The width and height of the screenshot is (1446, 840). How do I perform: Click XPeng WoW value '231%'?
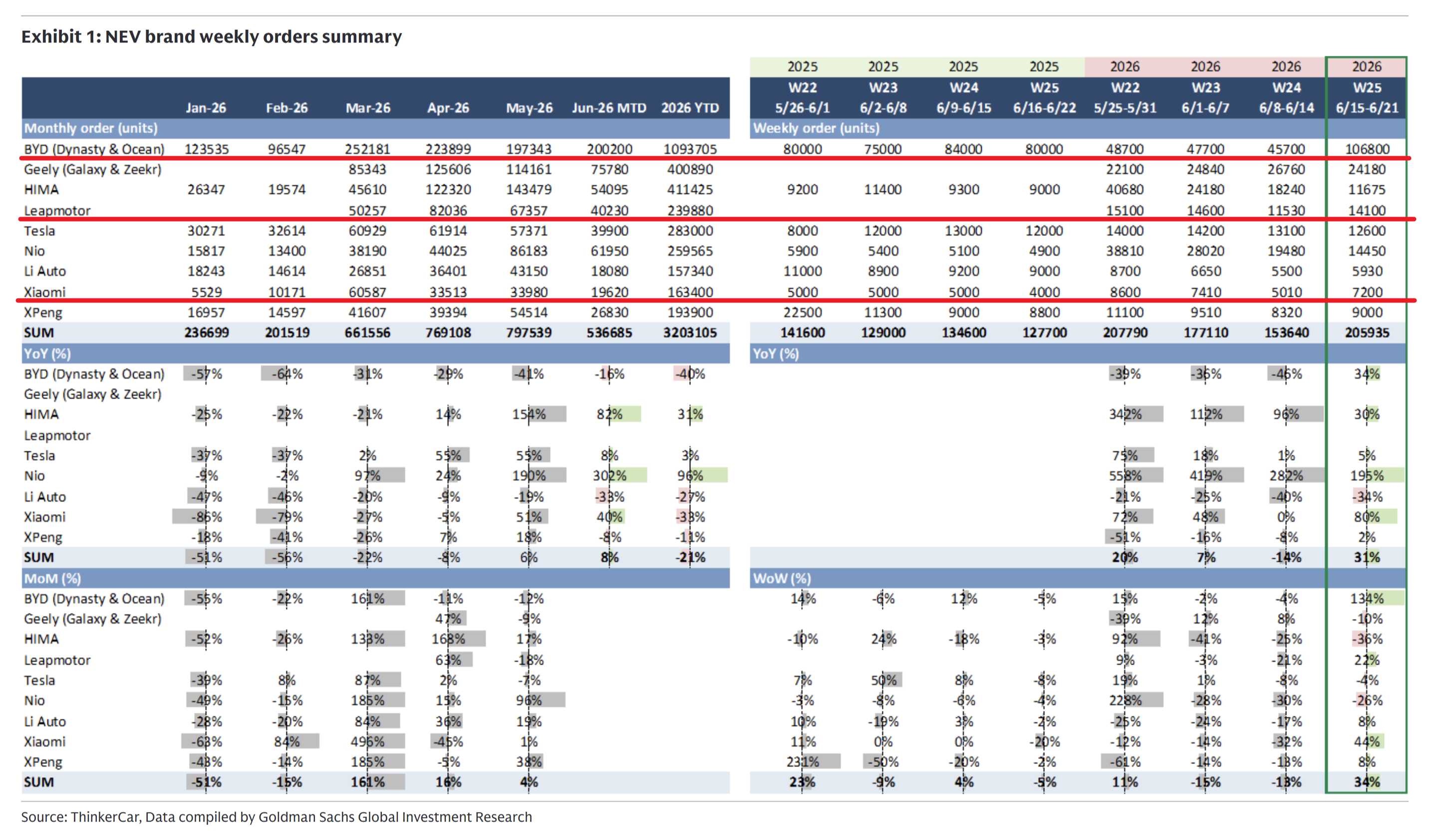803,762
